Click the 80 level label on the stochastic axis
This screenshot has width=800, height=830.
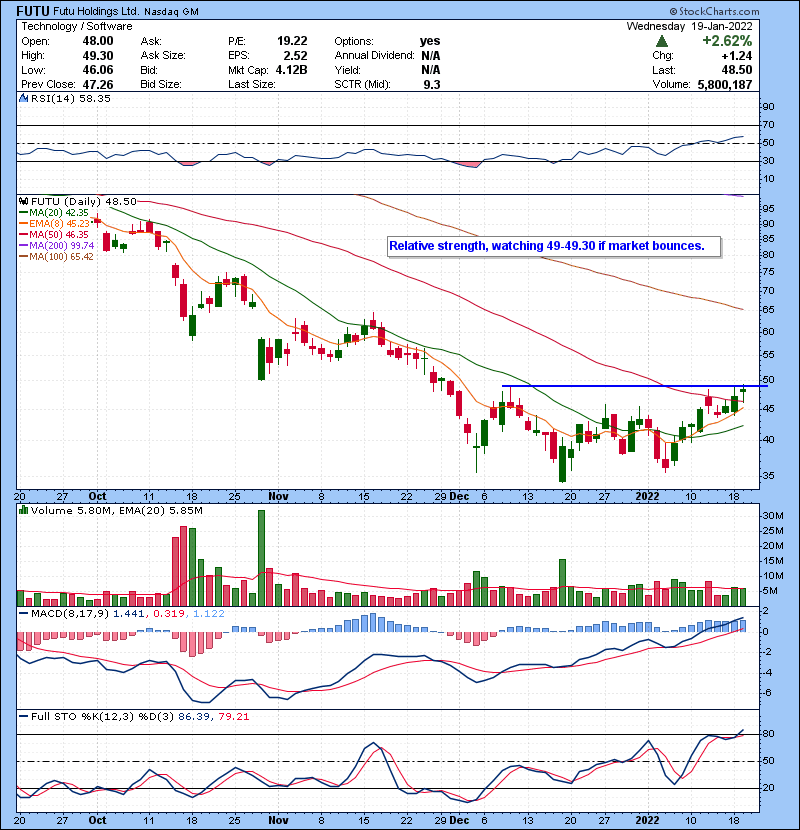(768, 734)
